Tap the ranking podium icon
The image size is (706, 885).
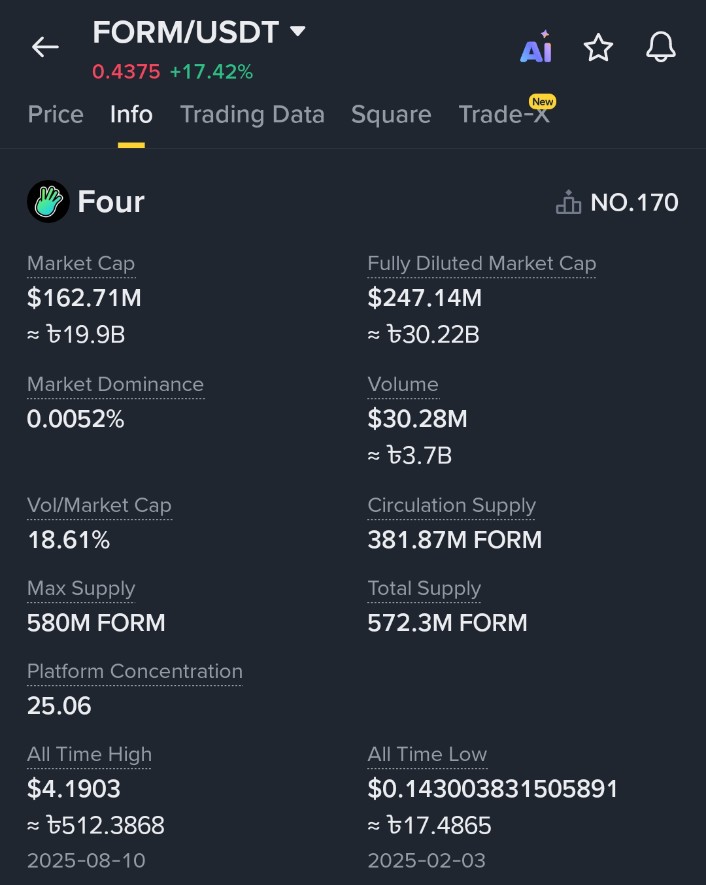(568, 203)
